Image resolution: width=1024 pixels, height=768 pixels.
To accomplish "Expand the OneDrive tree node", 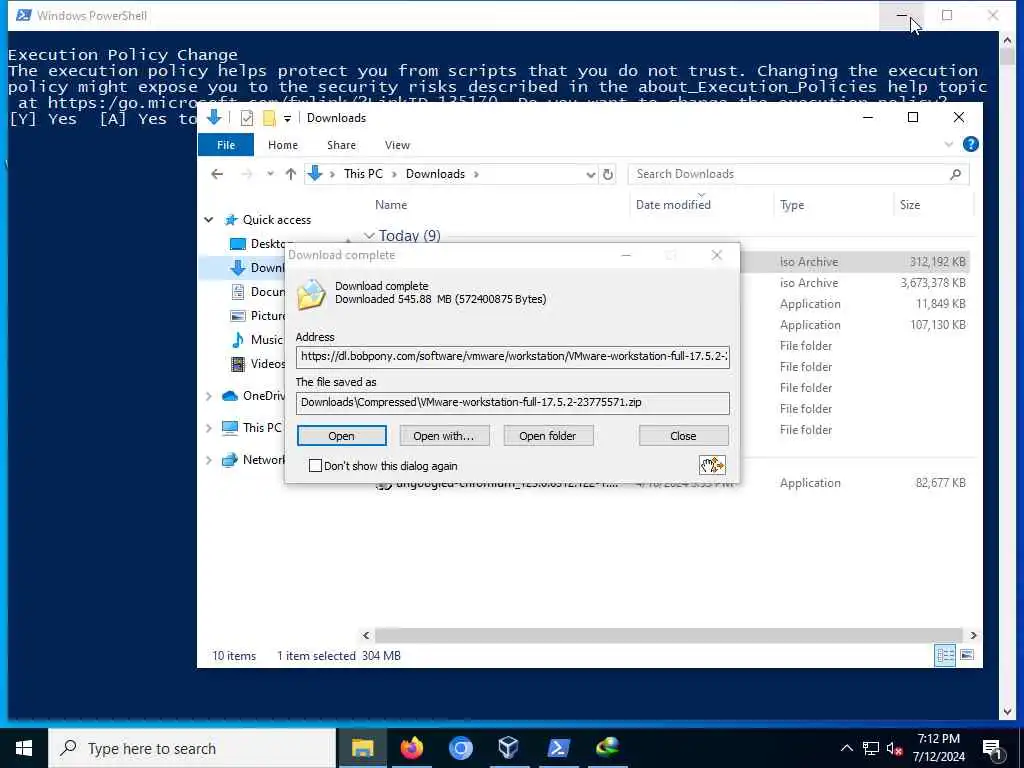I will pos(209,396).
